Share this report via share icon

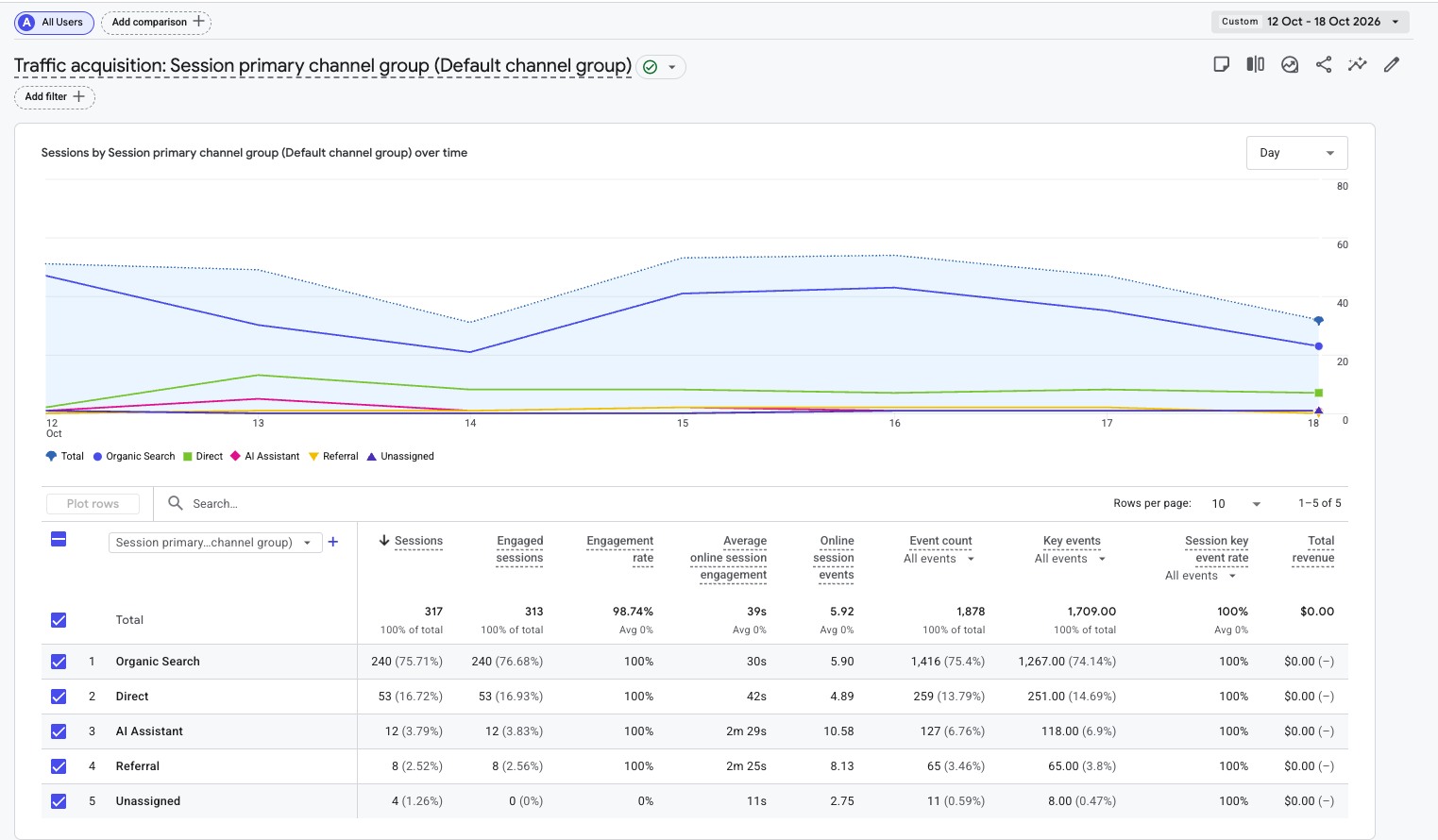(1324, 65)
